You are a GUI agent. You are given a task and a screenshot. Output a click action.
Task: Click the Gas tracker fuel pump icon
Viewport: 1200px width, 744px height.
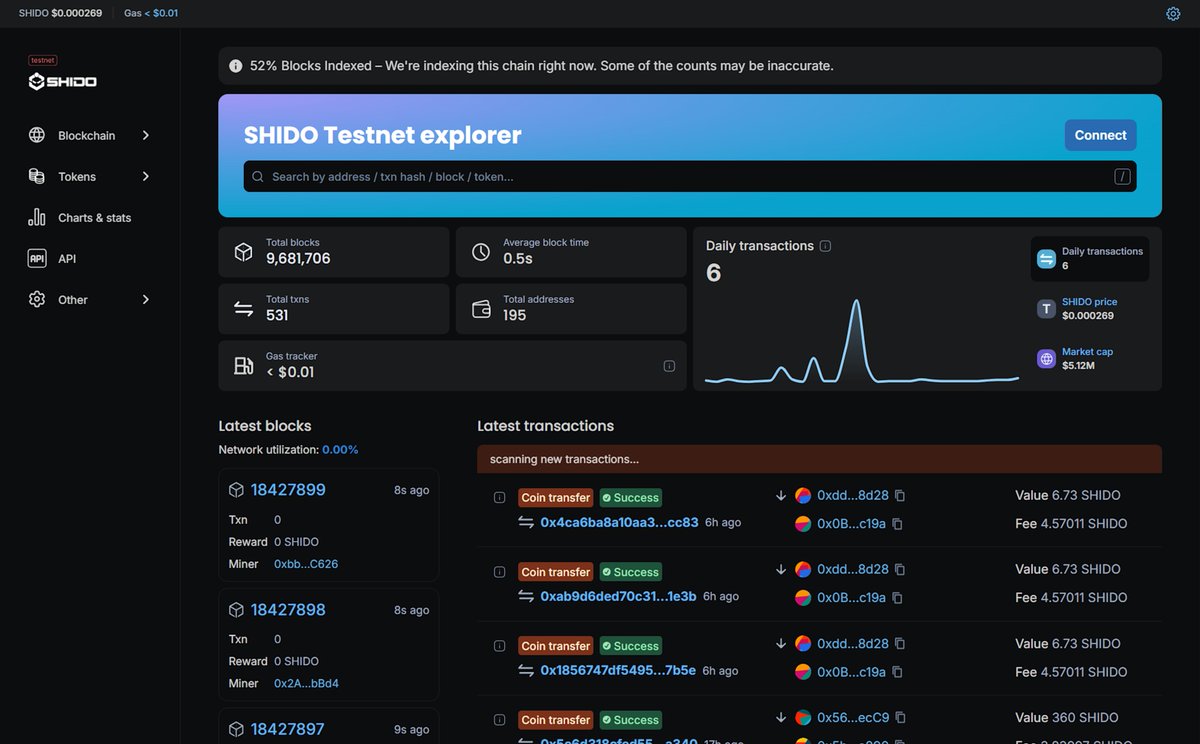click(244, 365)
